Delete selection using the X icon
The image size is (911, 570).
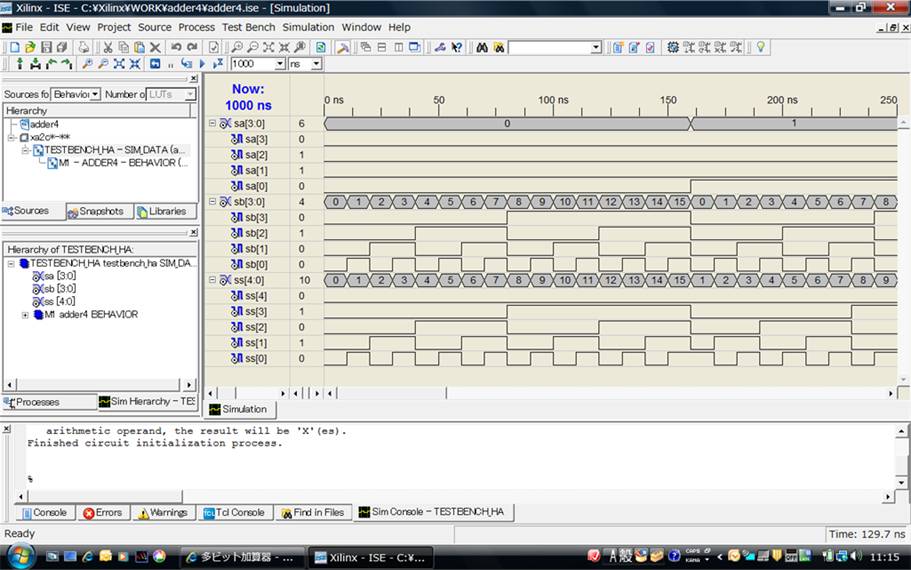tap(155, 48)
